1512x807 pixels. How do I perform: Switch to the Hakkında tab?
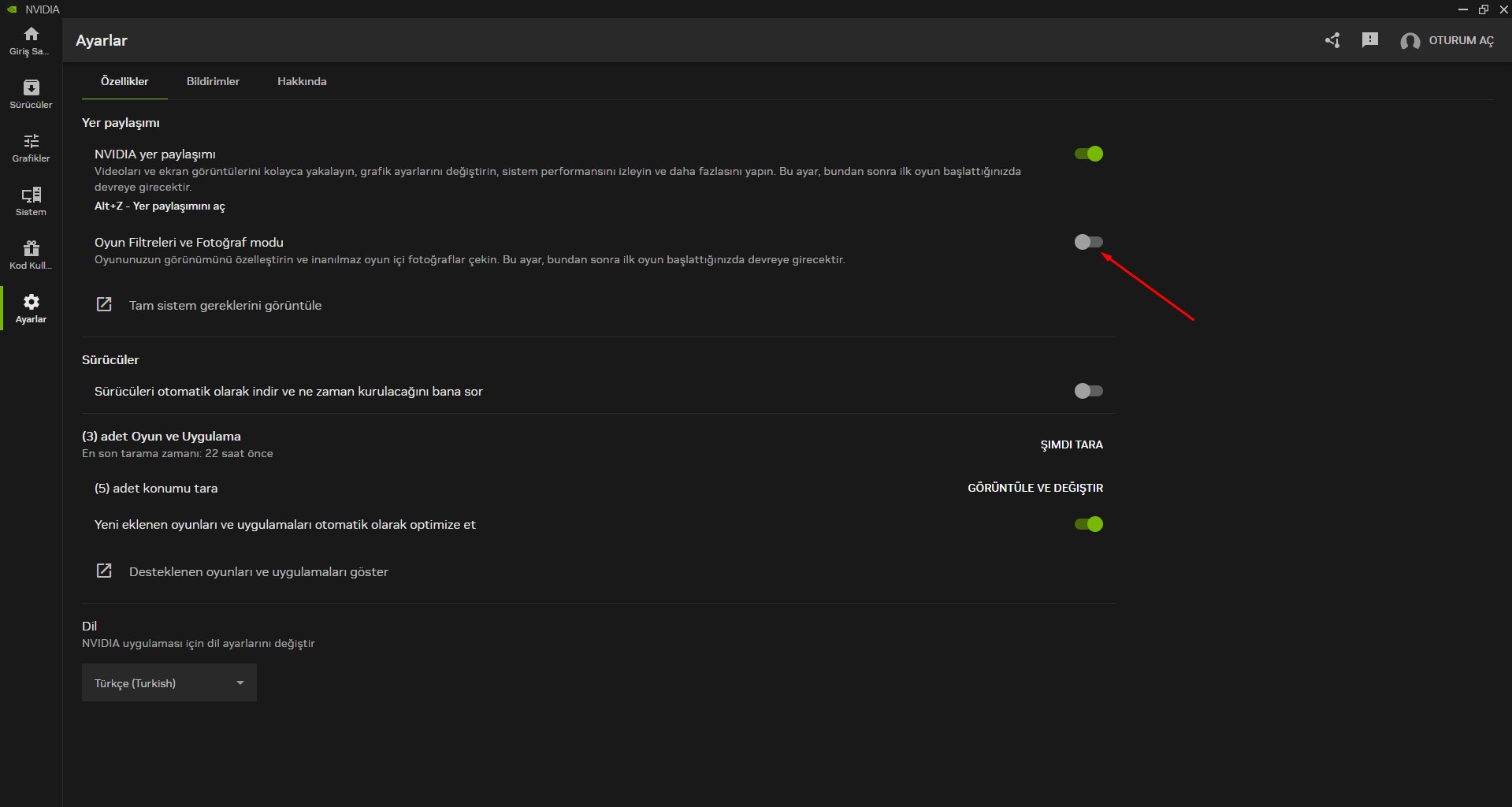click(302, 81)
